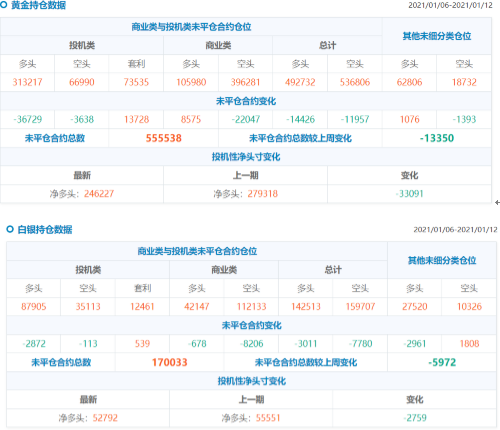Click silver 其他未细分类仓位 header
The width and height of the screenshot is (500, 430).
(x=442, y=260)
